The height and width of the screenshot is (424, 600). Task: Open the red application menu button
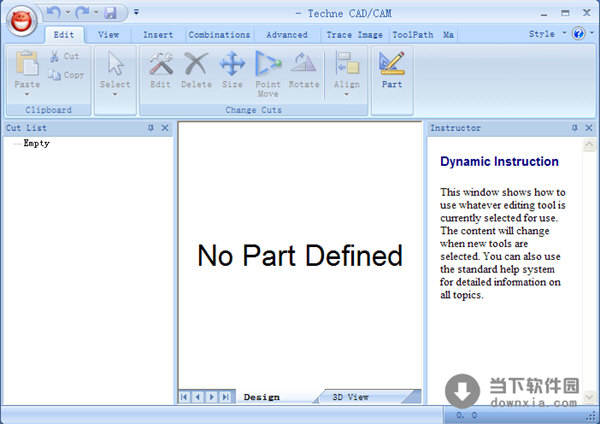point(23,17)
